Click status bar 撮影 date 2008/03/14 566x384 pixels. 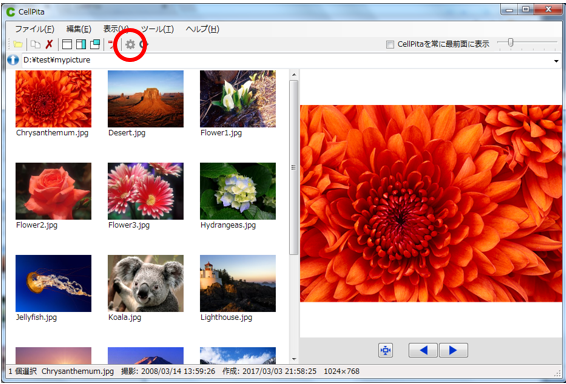168,371
